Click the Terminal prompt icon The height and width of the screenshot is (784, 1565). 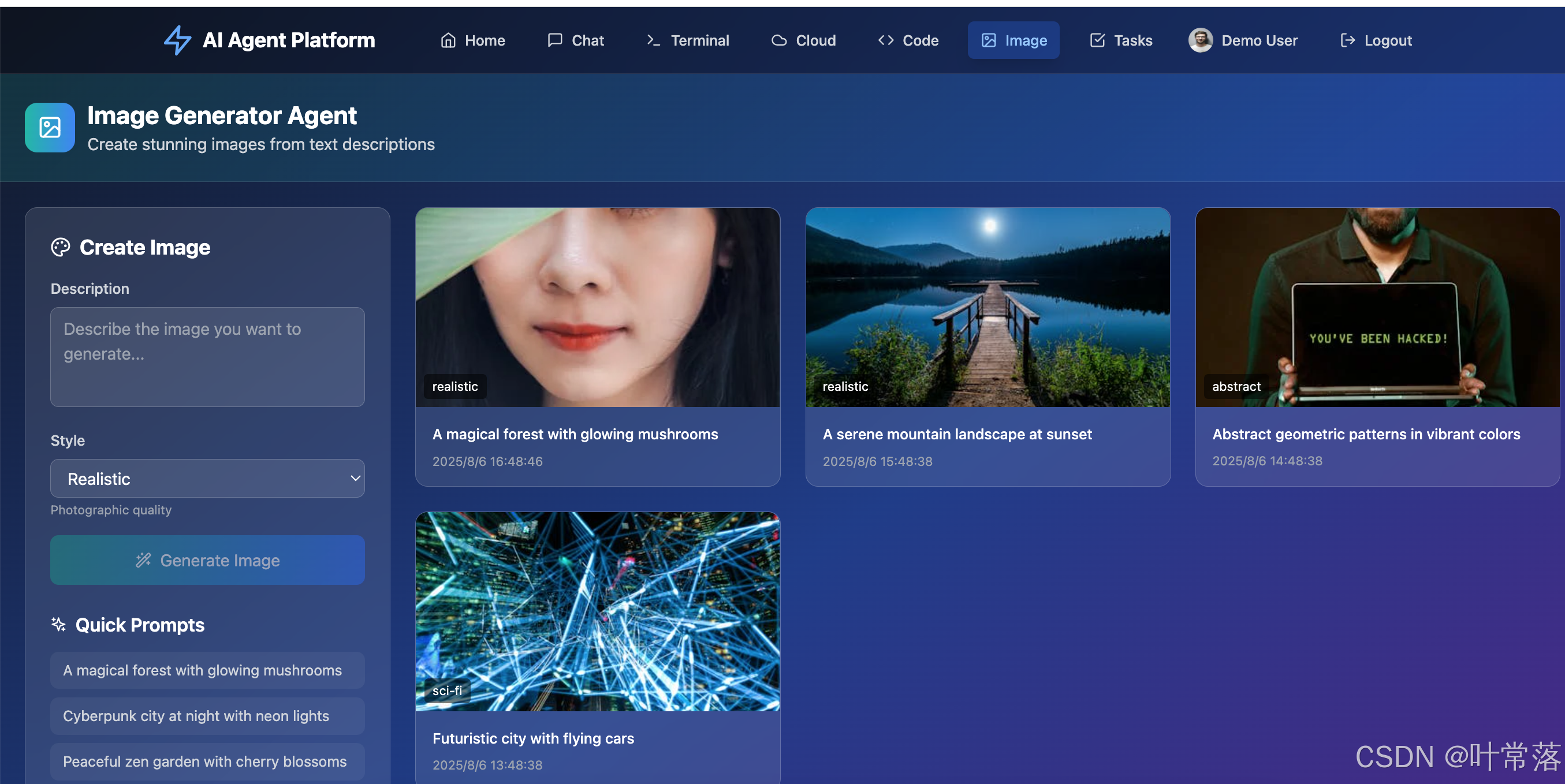tap(653, 40)
